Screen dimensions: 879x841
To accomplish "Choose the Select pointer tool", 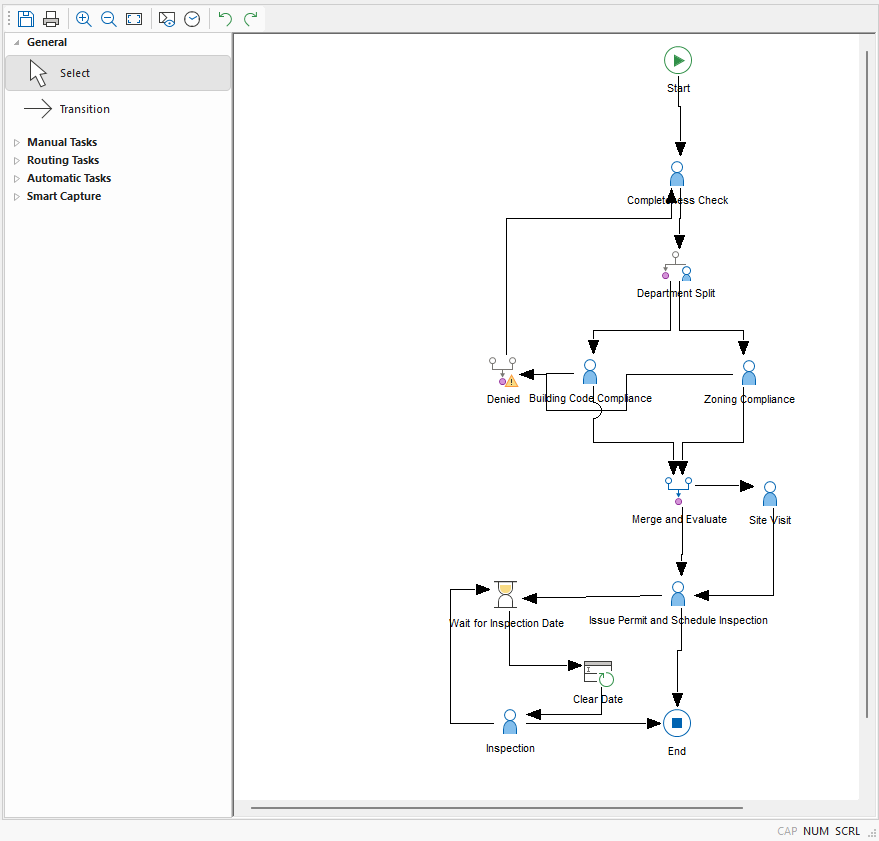I will pos(118,73).
